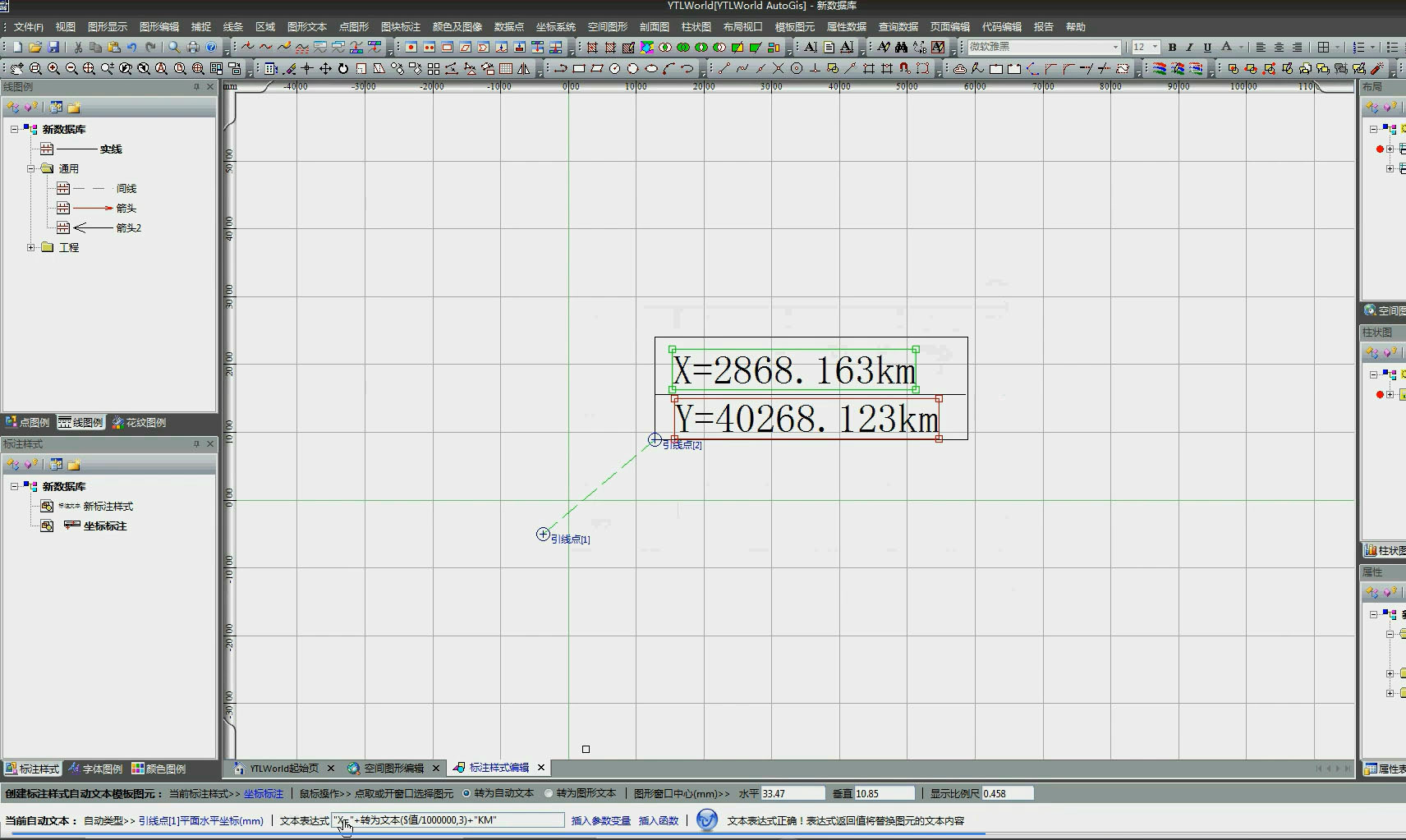The width and height of the screenshot is (1406, 840).
Task: Open the table borders dropdown arrow
Action: (1338, 48)
